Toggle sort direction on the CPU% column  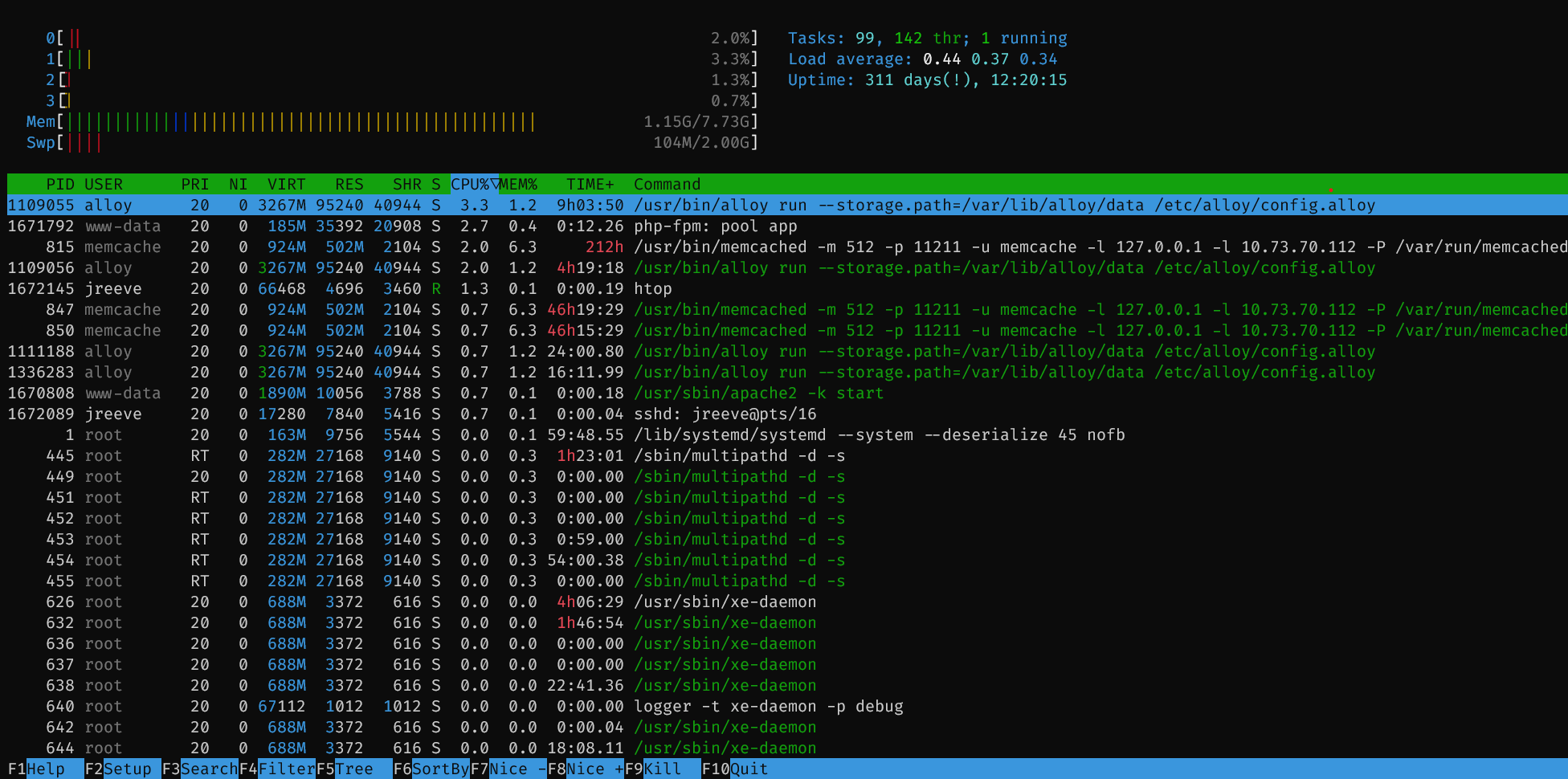(472, 184)
